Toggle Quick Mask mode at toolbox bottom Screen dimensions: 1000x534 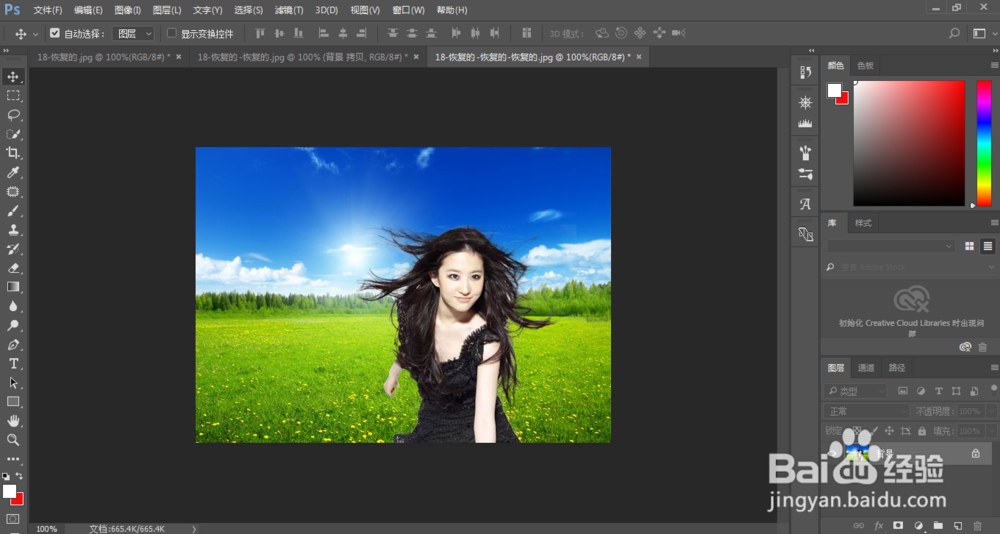[x=13, y=519]
